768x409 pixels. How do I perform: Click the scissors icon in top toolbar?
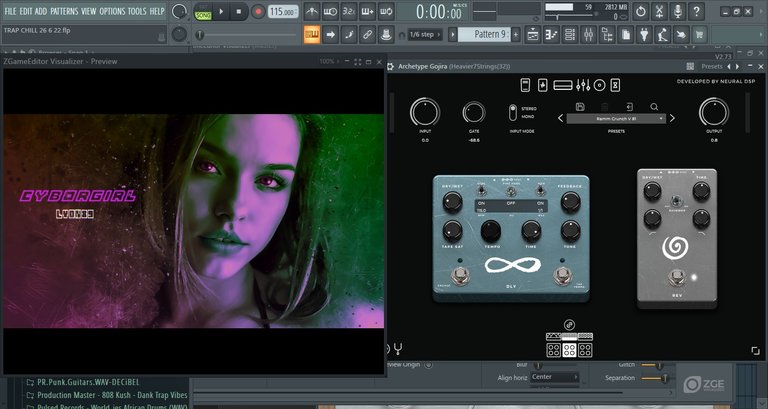point(659,11)
